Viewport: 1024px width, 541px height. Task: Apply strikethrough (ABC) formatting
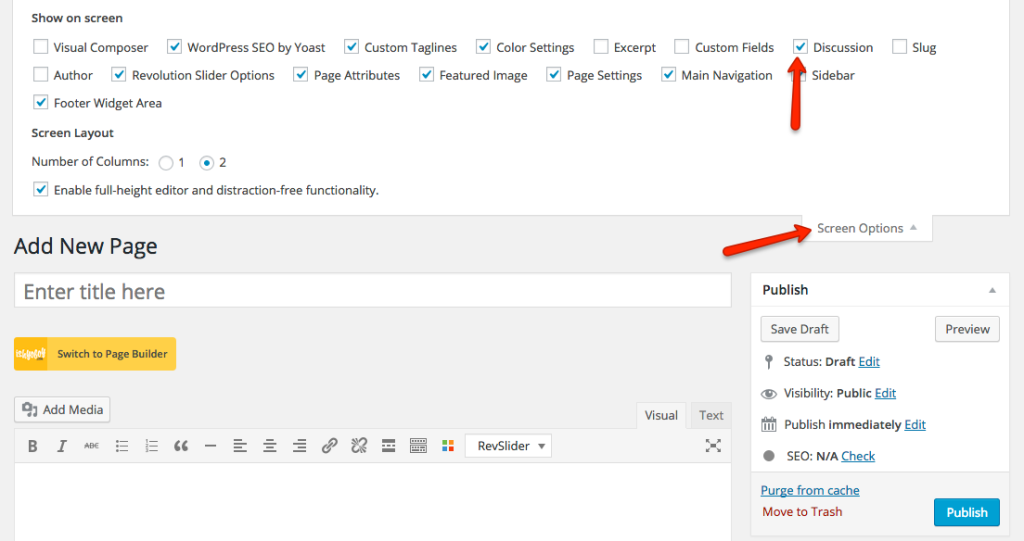point(91,446)
